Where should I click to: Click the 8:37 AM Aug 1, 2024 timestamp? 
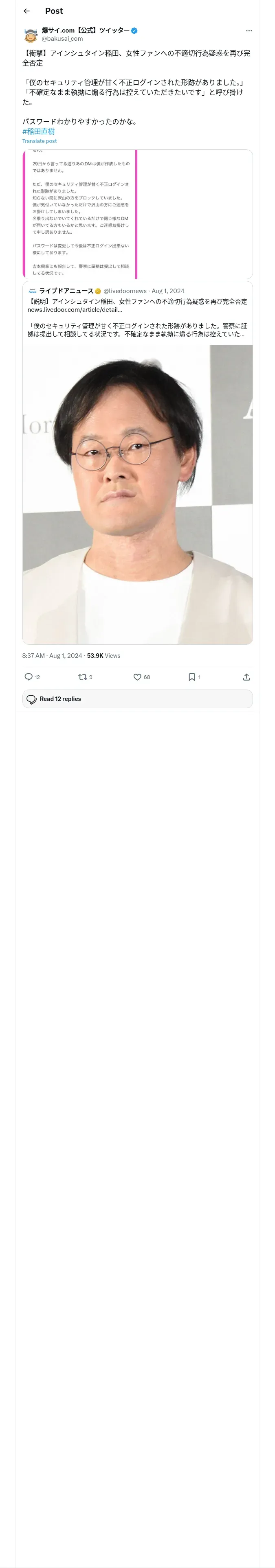click(x=52, y=655)
